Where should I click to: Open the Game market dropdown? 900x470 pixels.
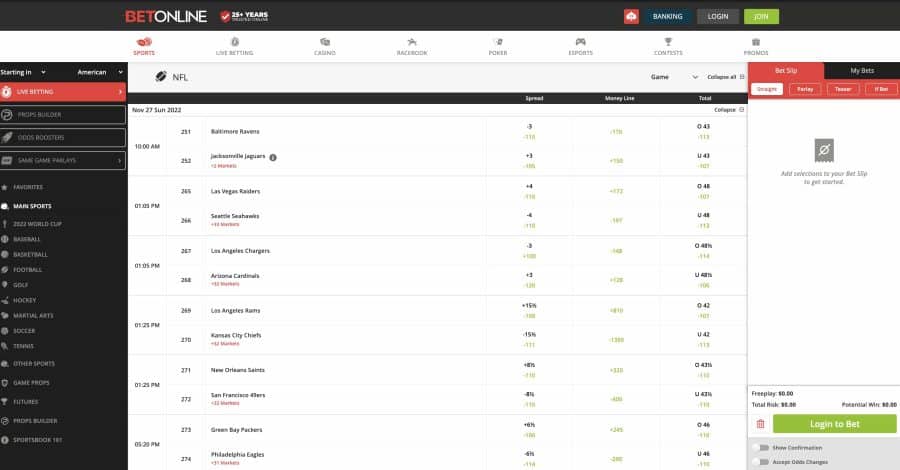(674, 77)
